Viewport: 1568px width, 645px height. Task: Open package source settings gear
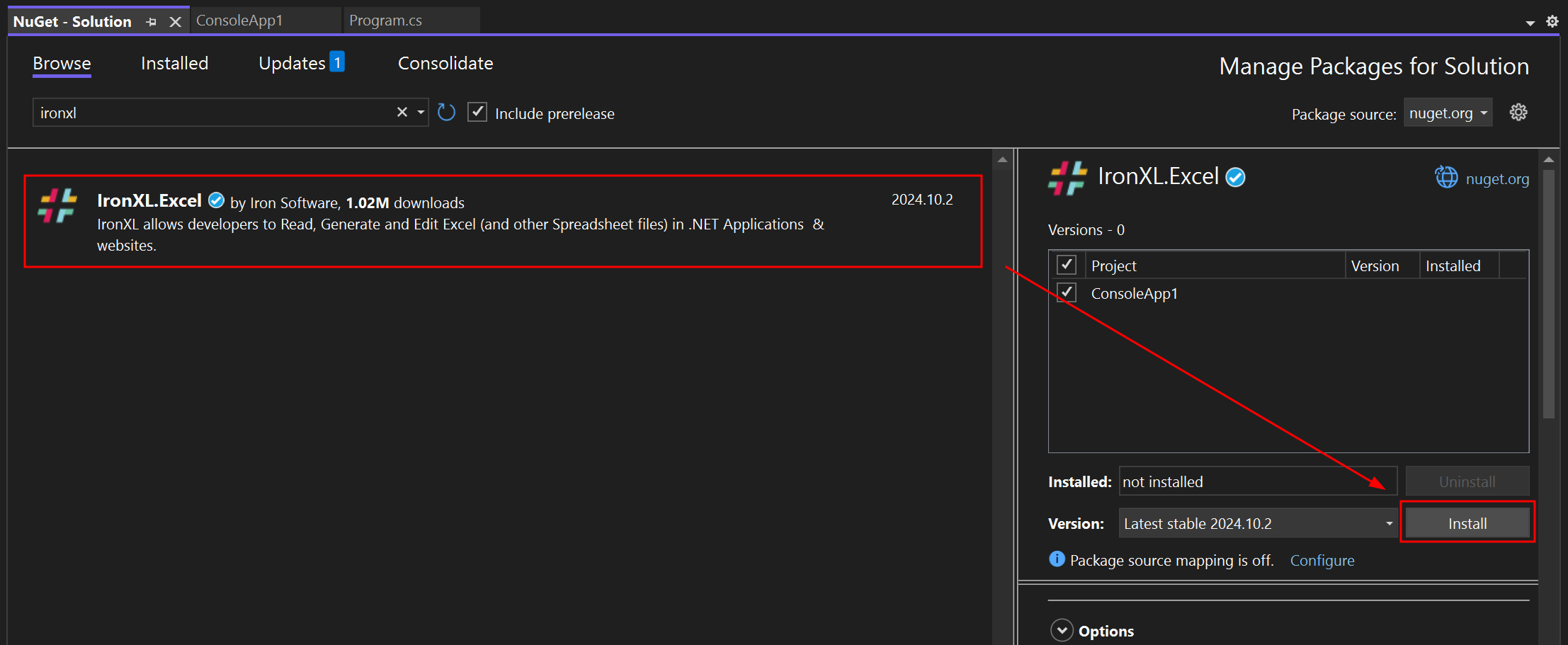coord(1518,112)
